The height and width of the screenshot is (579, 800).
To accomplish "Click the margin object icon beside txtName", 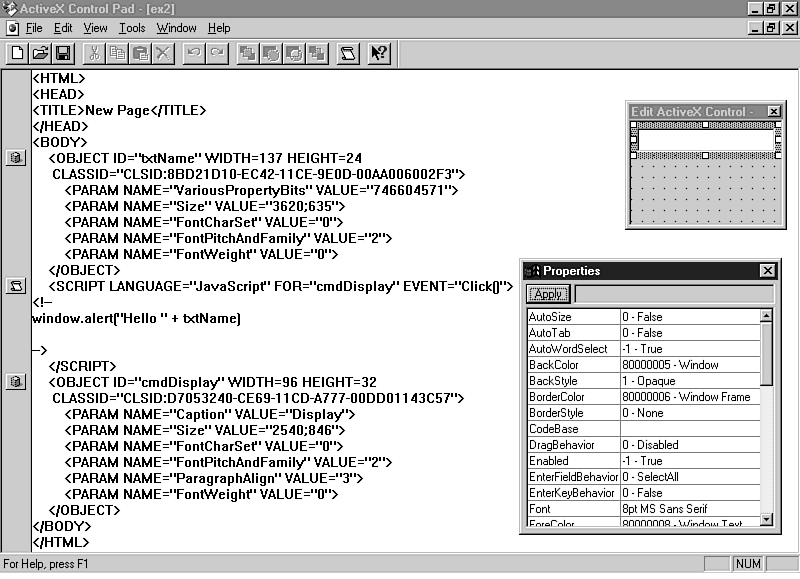I will point(16,158).
